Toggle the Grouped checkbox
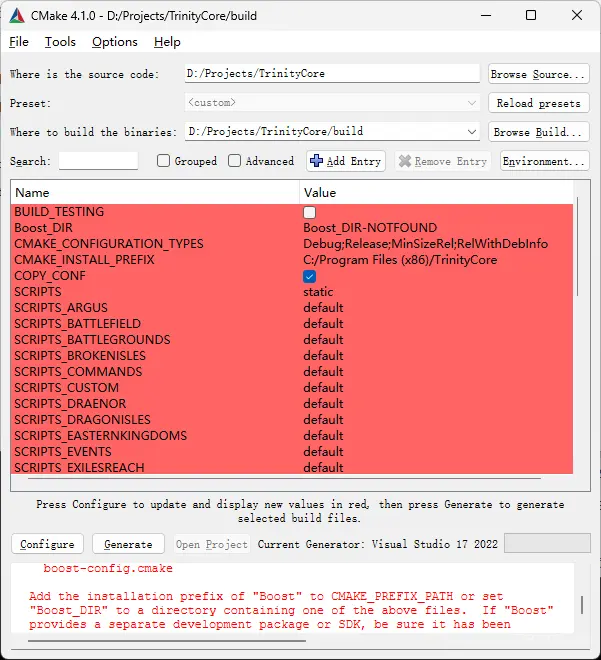 click(x=163, y=161)
